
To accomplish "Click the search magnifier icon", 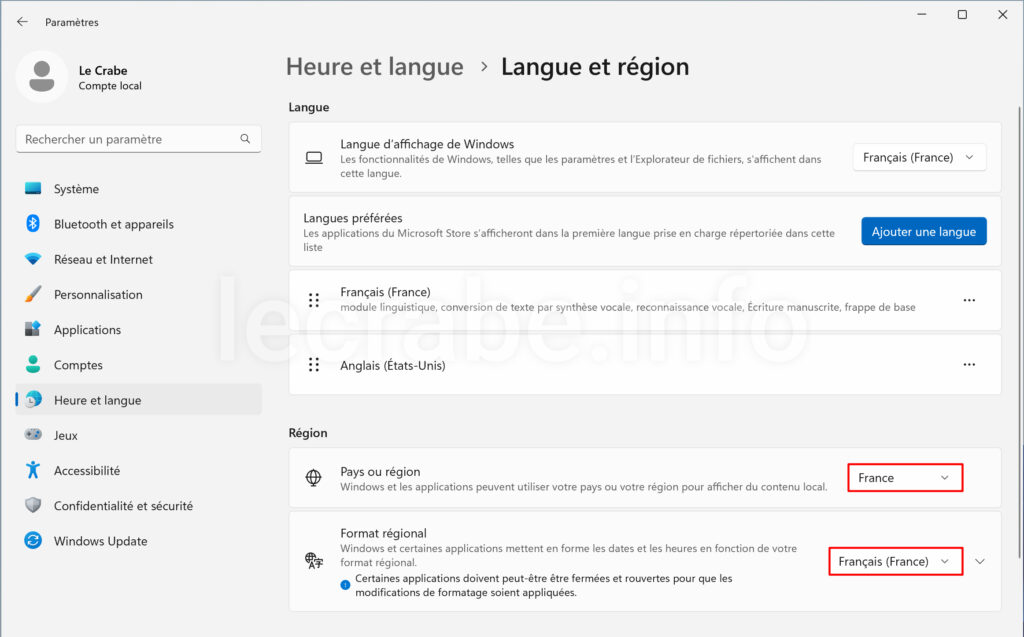I will click(245, 139).
